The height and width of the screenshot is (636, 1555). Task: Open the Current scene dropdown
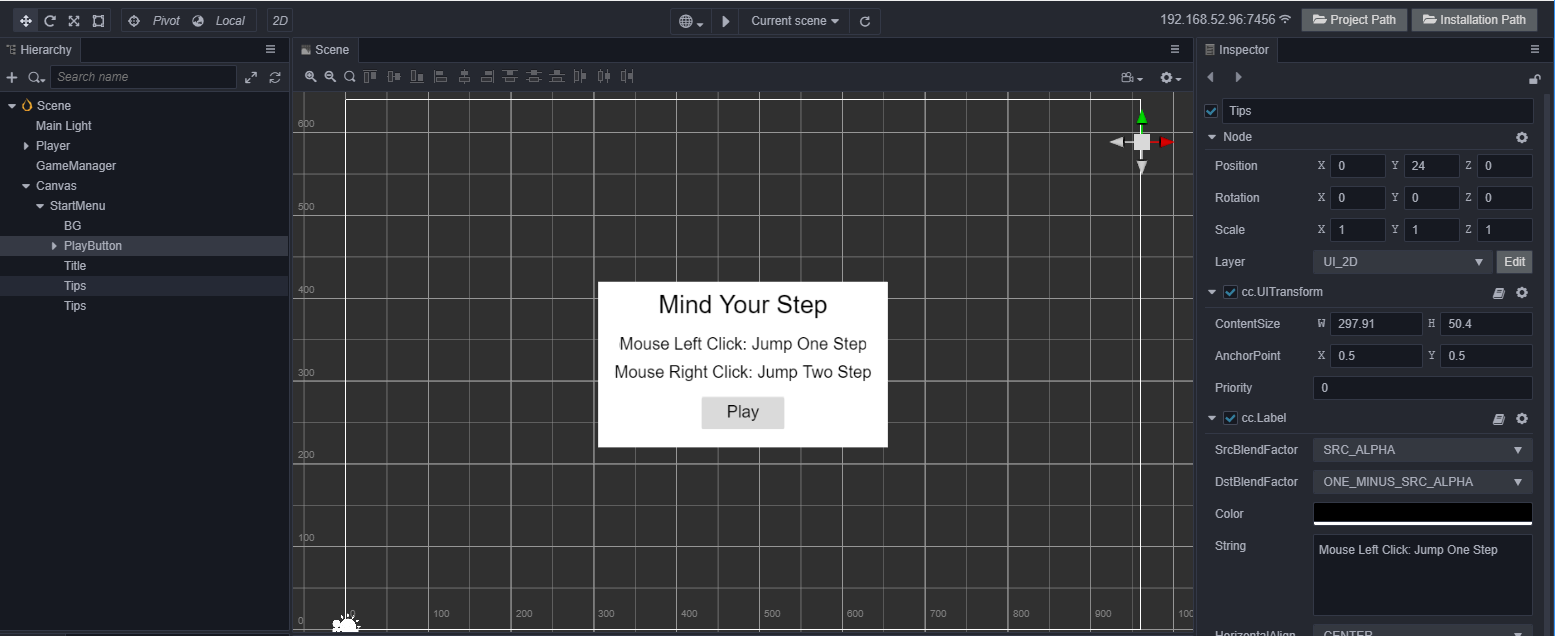click(x=795, y=21)
